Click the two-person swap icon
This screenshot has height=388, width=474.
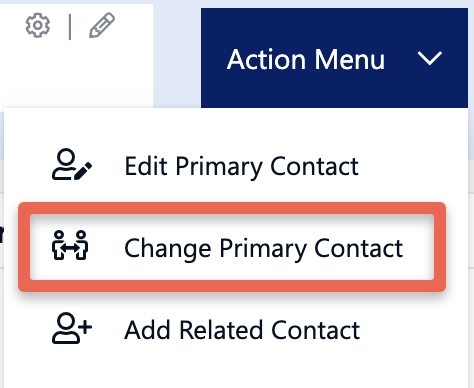(70, 245)
